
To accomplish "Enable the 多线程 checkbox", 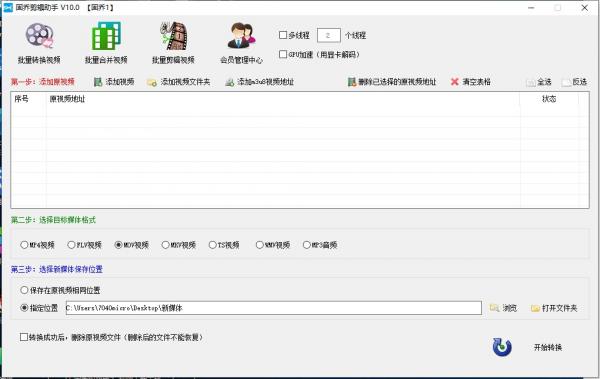I will (283, 35).
